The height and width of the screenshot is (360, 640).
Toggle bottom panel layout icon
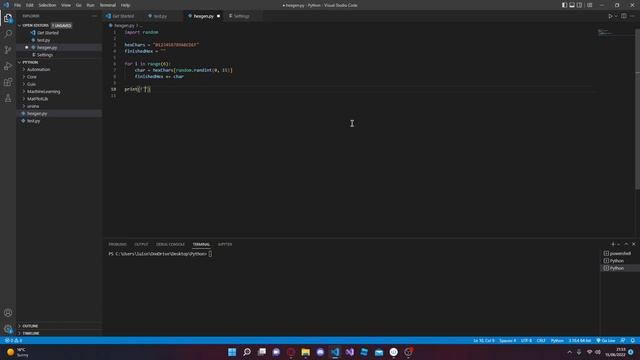pyautogui.click(x=572, y=5)
